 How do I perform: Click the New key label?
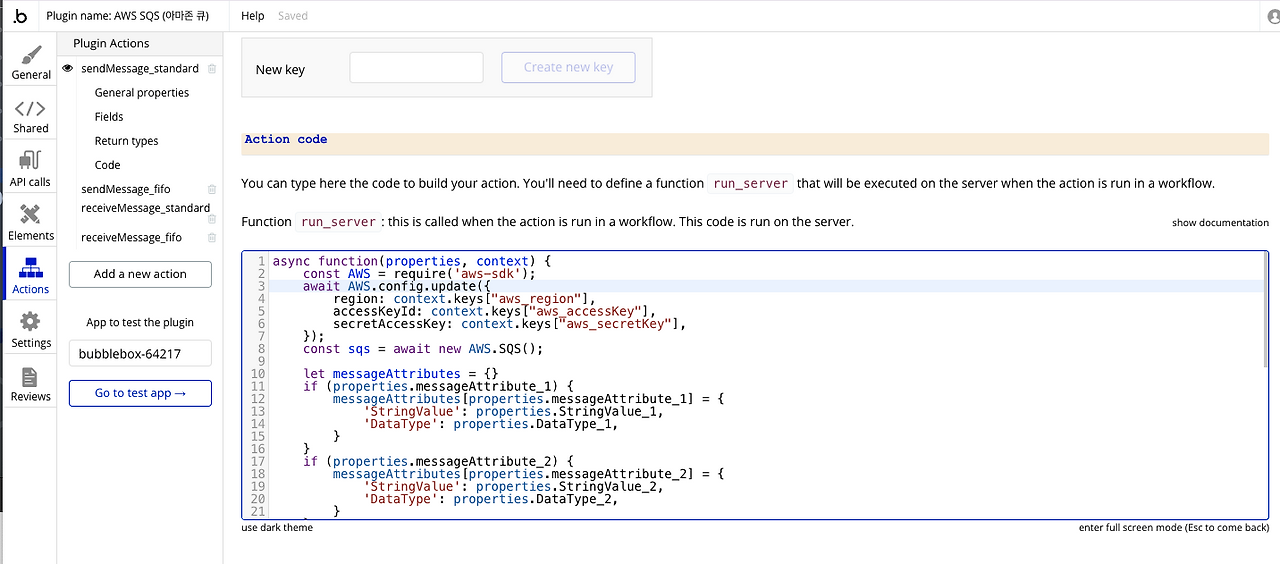[x=280, y=69]
